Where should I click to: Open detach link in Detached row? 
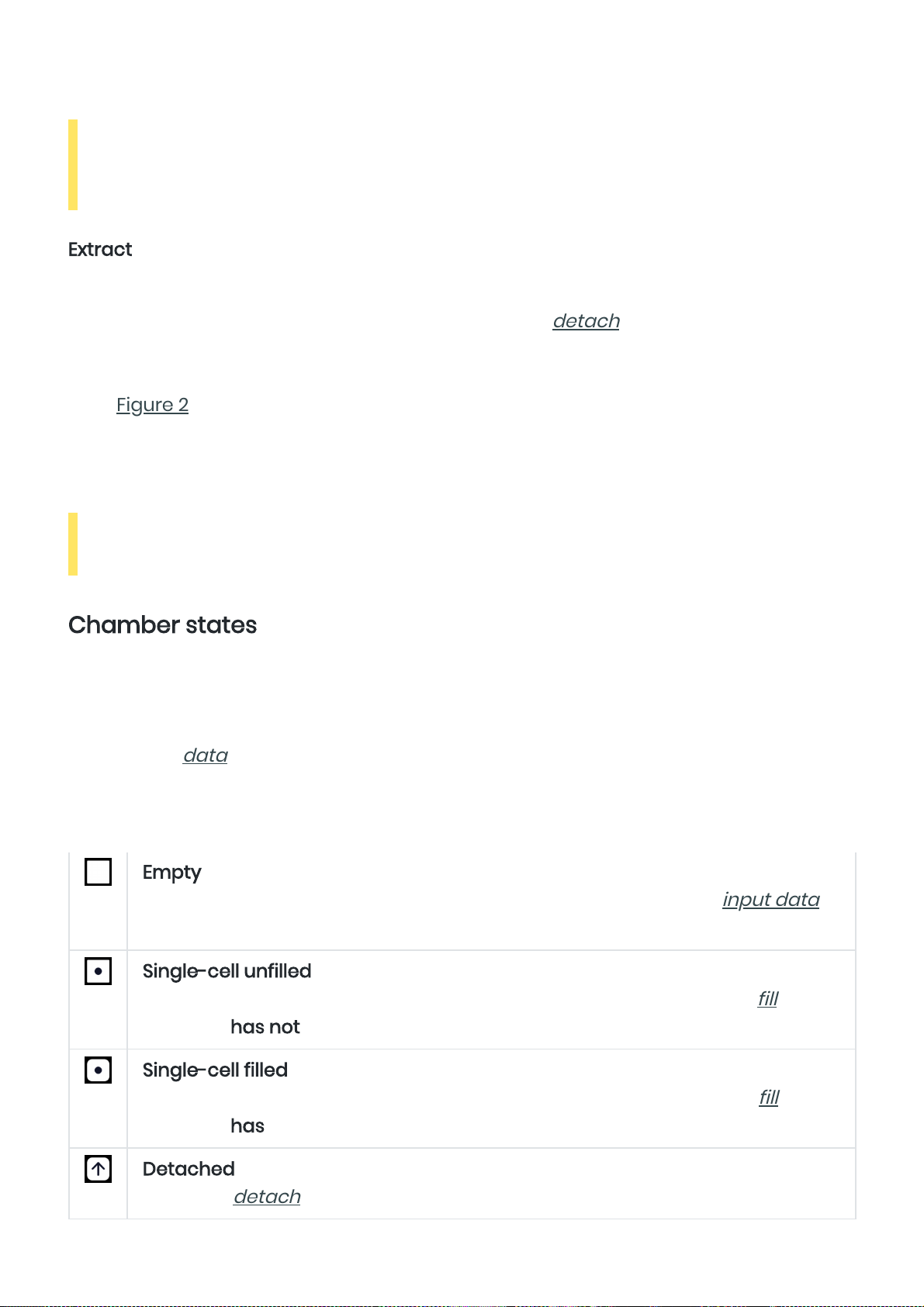click(x=267, y=1197)
